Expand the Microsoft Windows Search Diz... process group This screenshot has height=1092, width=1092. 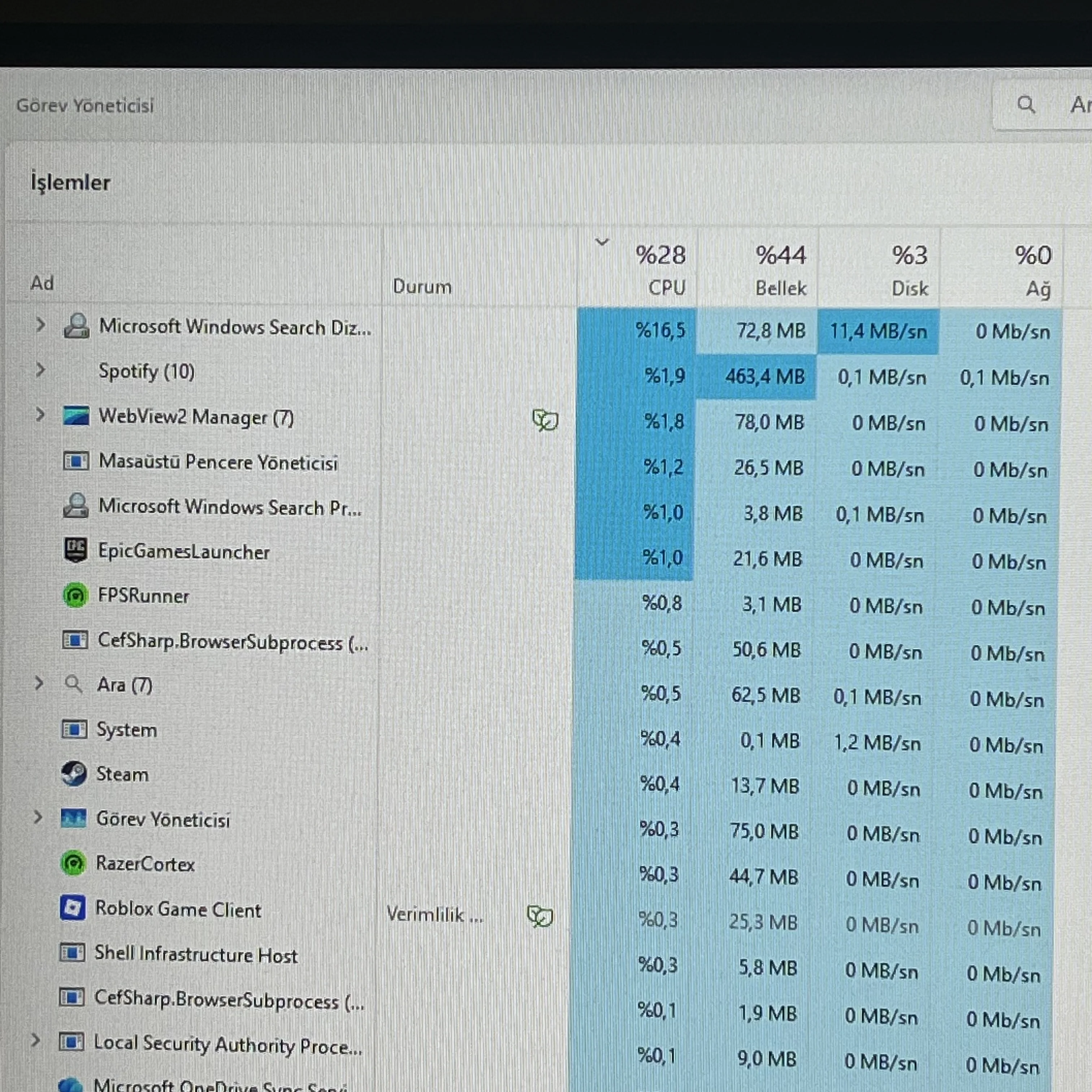[40, 324]
